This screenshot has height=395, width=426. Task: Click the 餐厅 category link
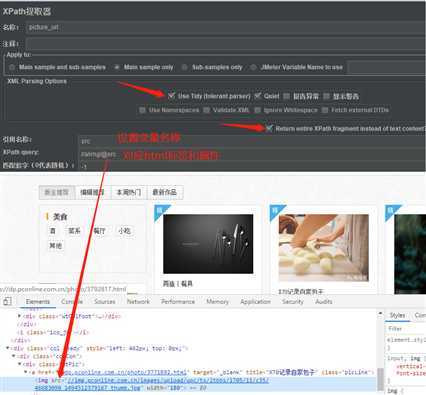coord(99,231)
